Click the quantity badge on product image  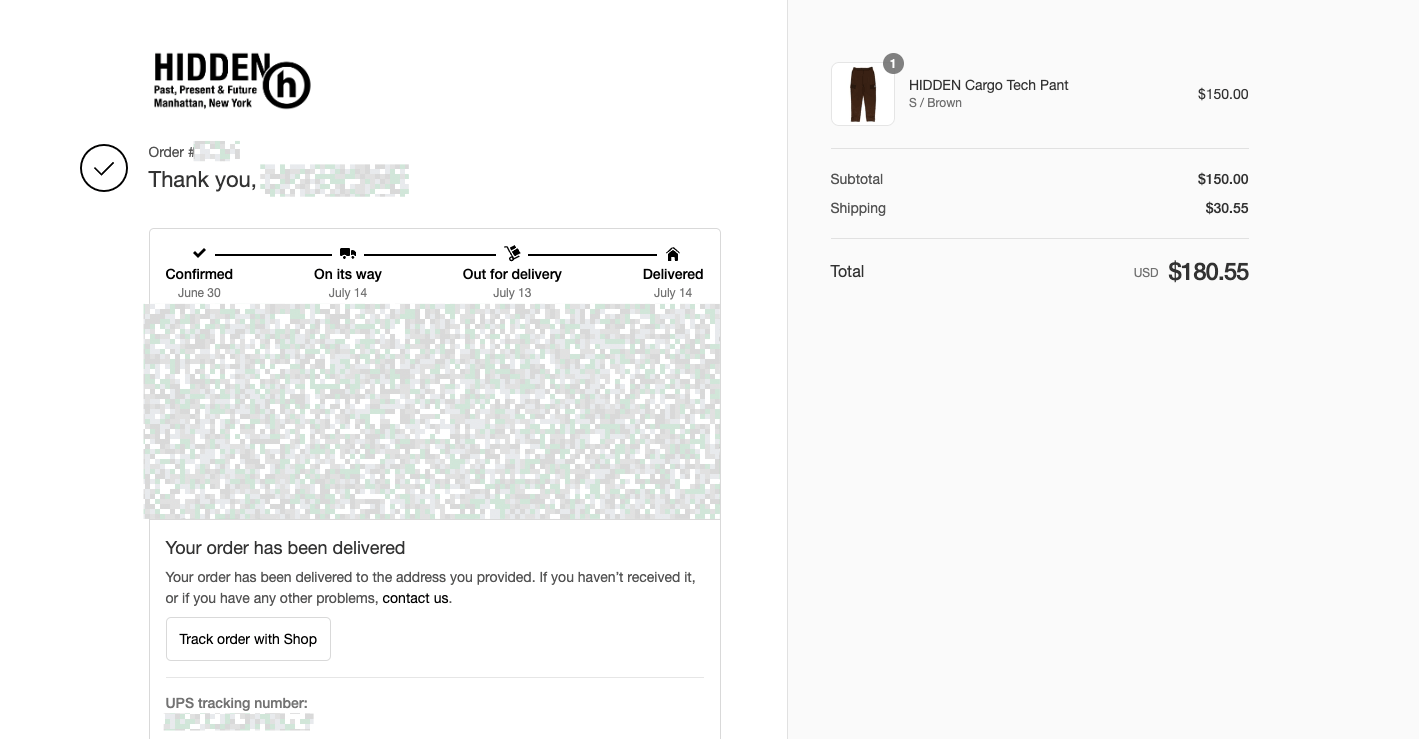pos(893,64)
